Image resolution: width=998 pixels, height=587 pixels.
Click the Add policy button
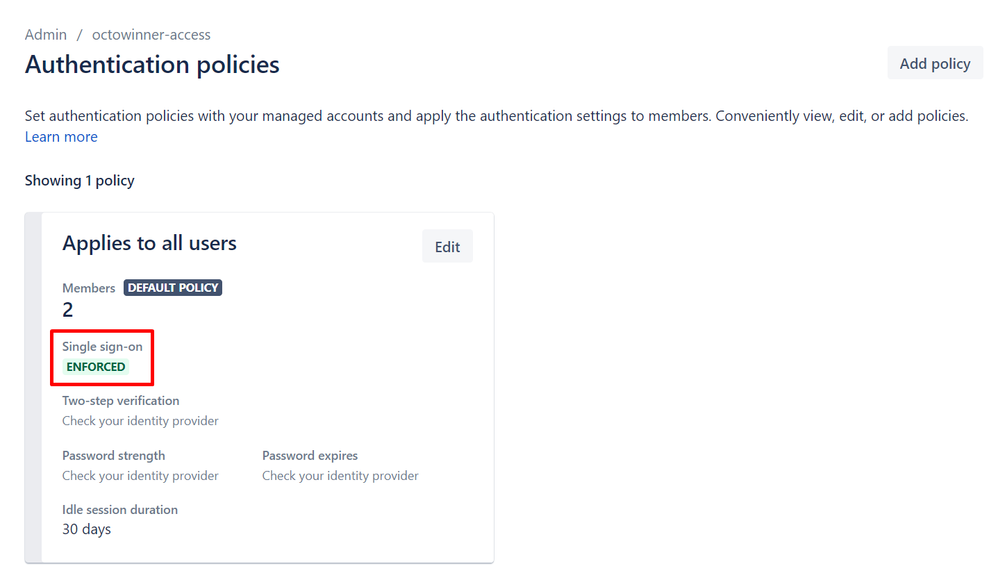tap(934, 63)
